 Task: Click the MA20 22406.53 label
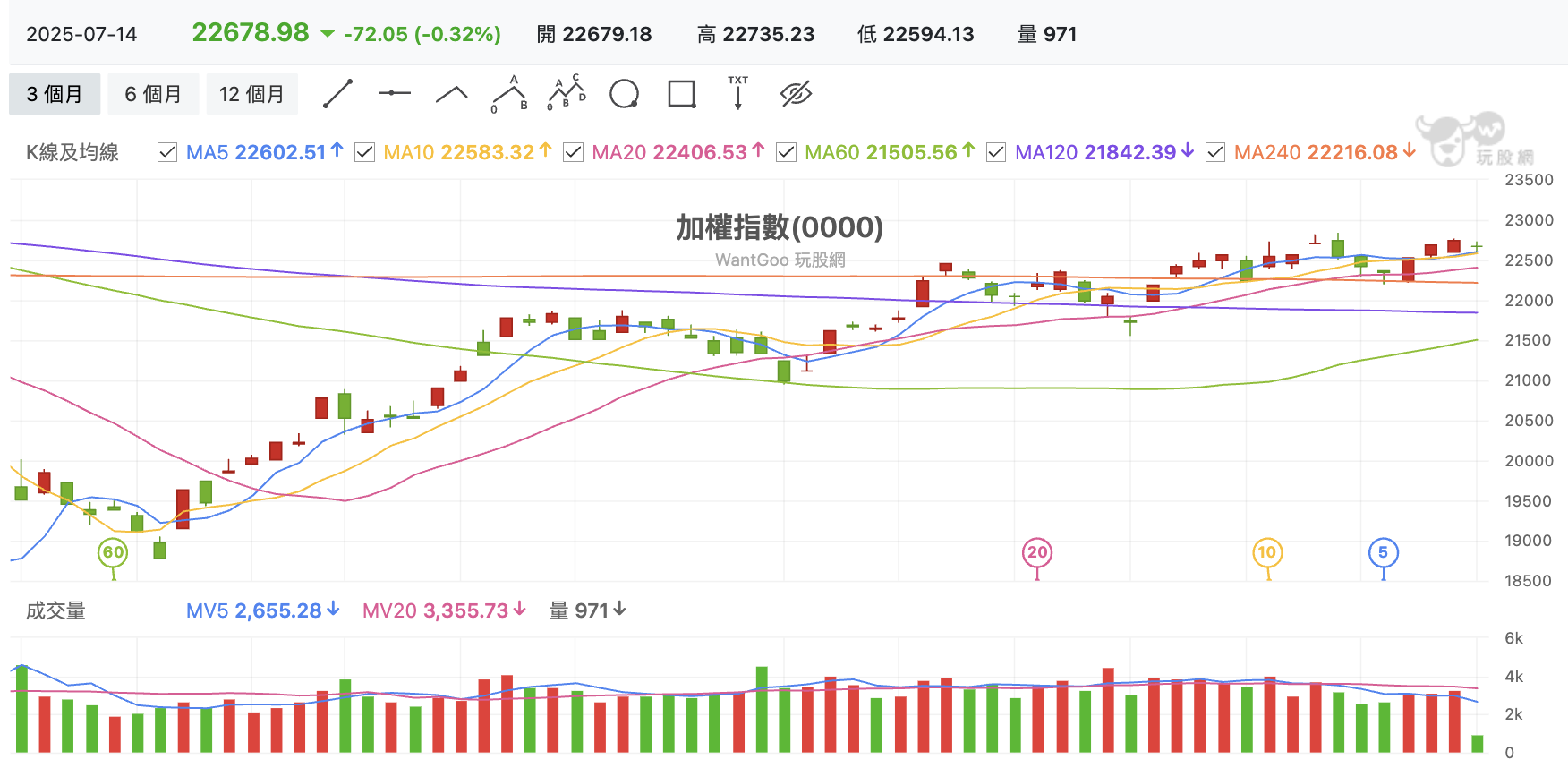click(x=669, y=152)
